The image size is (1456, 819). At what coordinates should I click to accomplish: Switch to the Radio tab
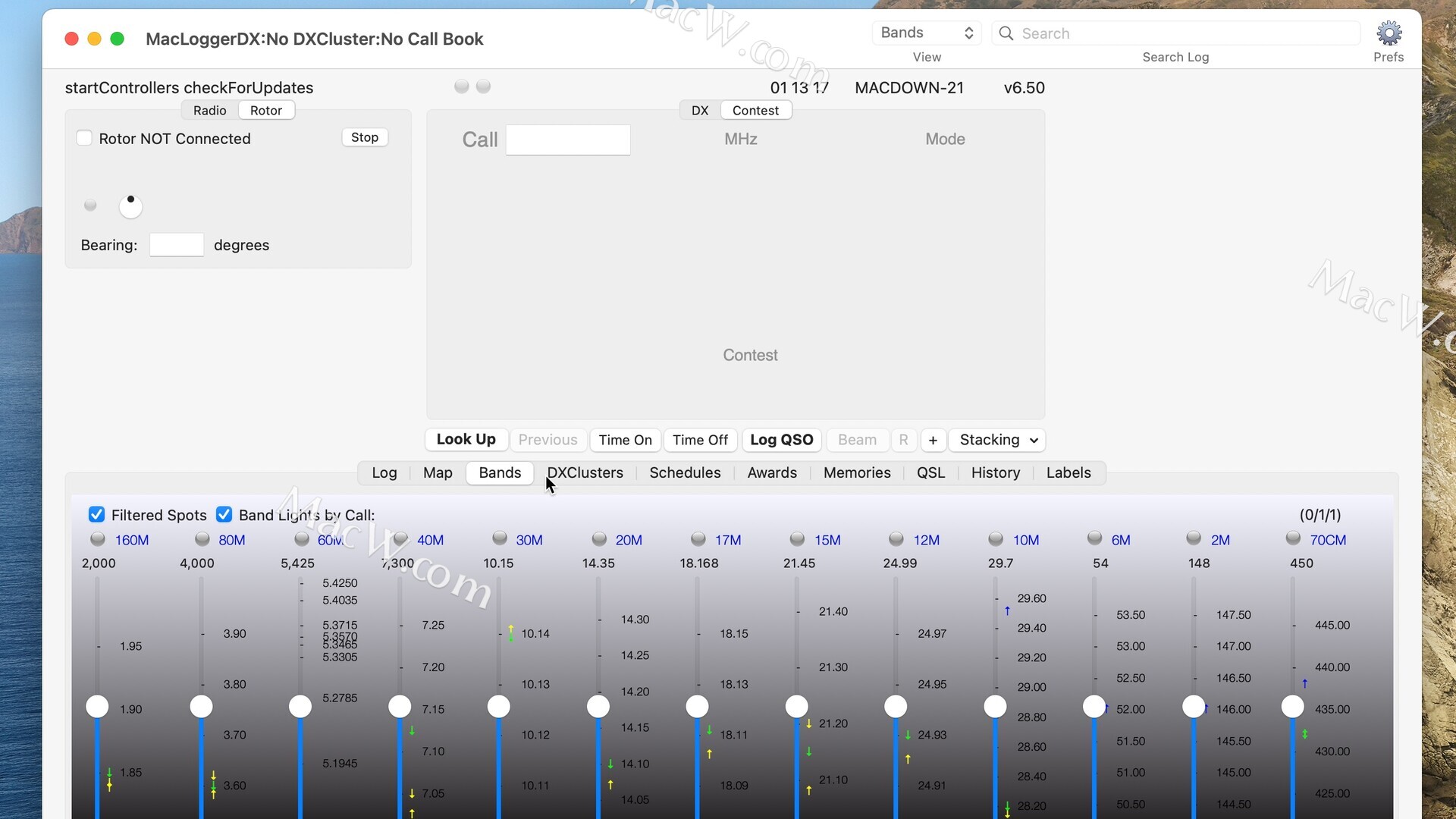coord(210,111)
